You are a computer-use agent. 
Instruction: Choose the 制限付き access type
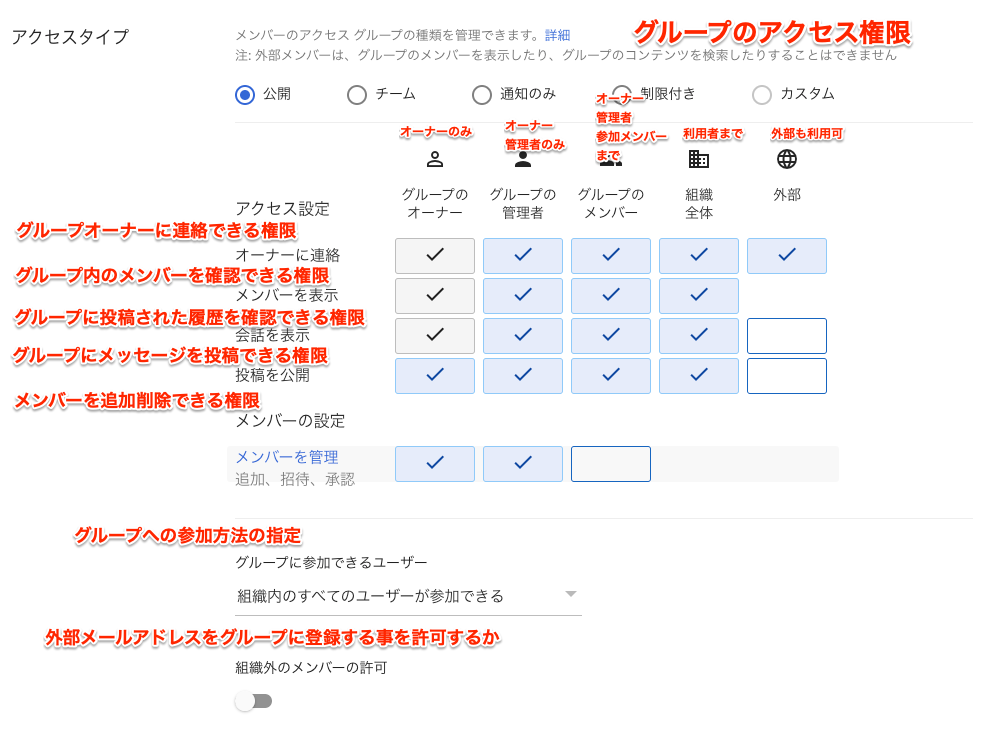pyautogui.click(x=622, y=95)
